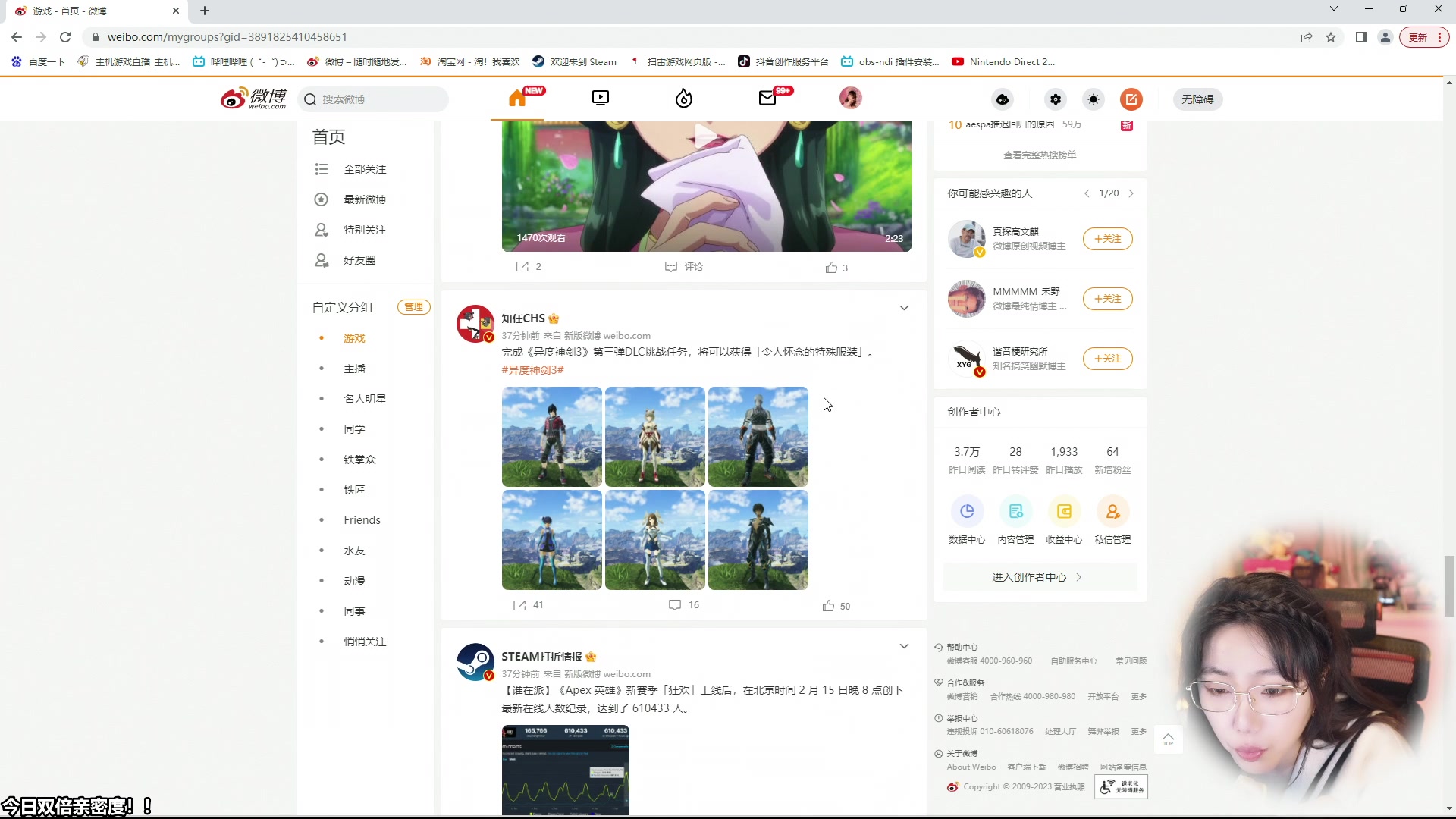Open 评论 on the video post
Viewport: 1456px width, 819px height.
tap(684, 267)
